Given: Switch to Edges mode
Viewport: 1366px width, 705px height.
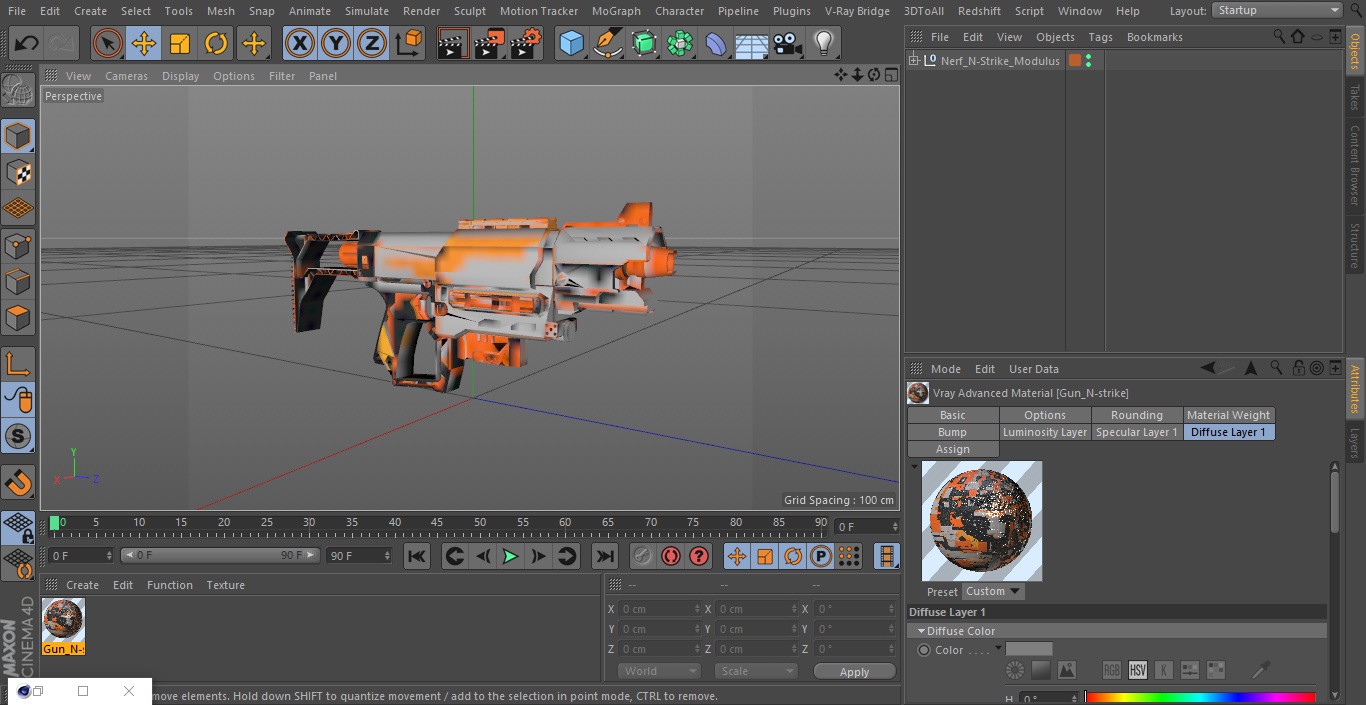Looking at the screenshot, I should pyautogui.click(x=18, y=281).
